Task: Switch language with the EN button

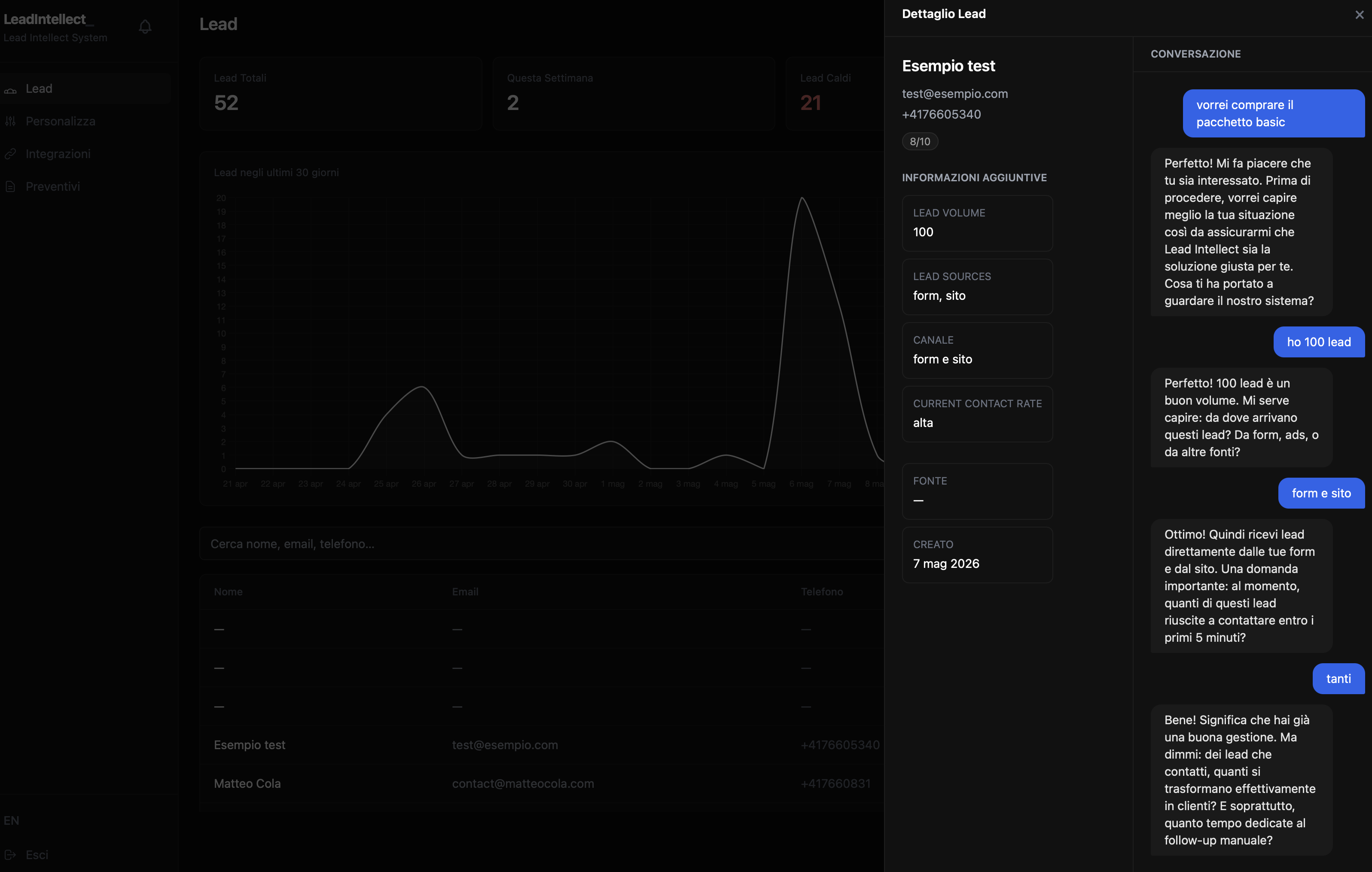Action: [12, 820]
